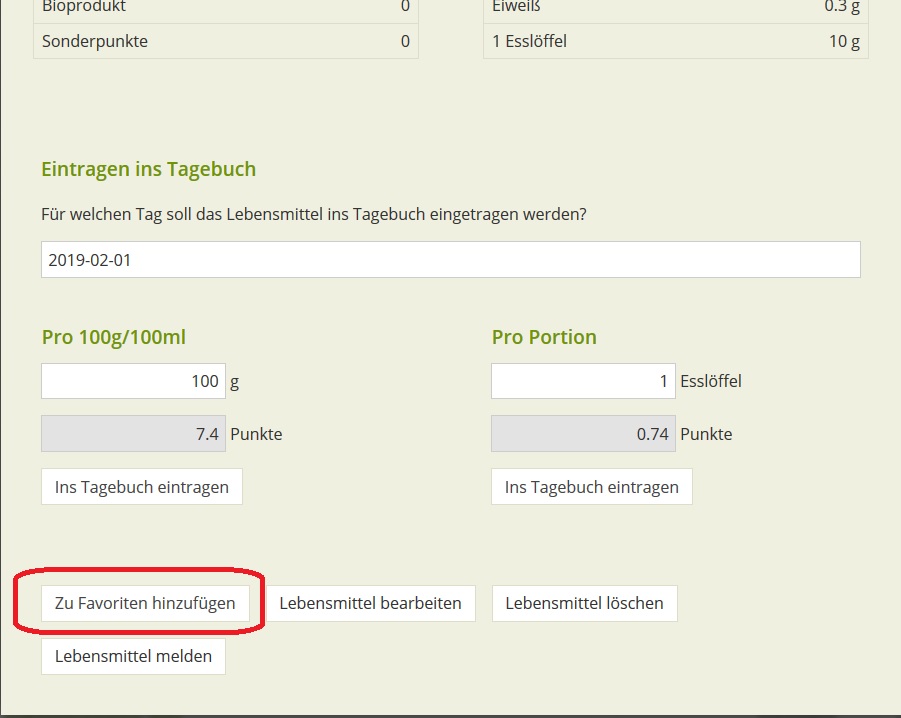Click the 'Pro 100g/100ml' heading
This screenshot has width=901, height=718.
114,337
